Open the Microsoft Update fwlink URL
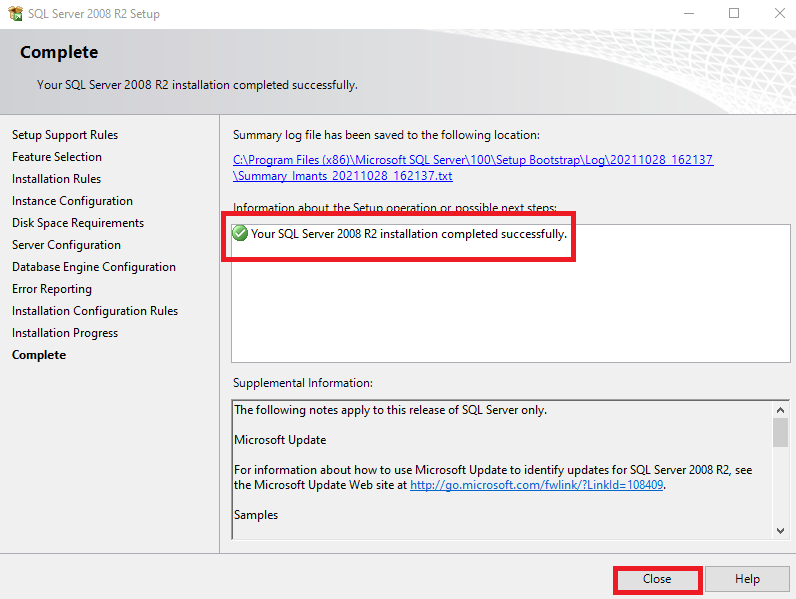Image resolution: width=796 pixels, height=599 pixels. 536,485
